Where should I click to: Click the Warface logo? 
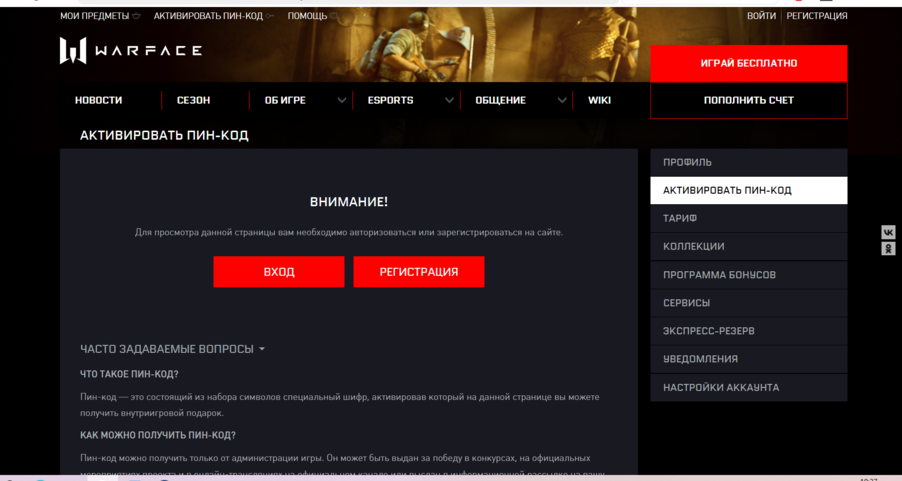pos(131,51)
